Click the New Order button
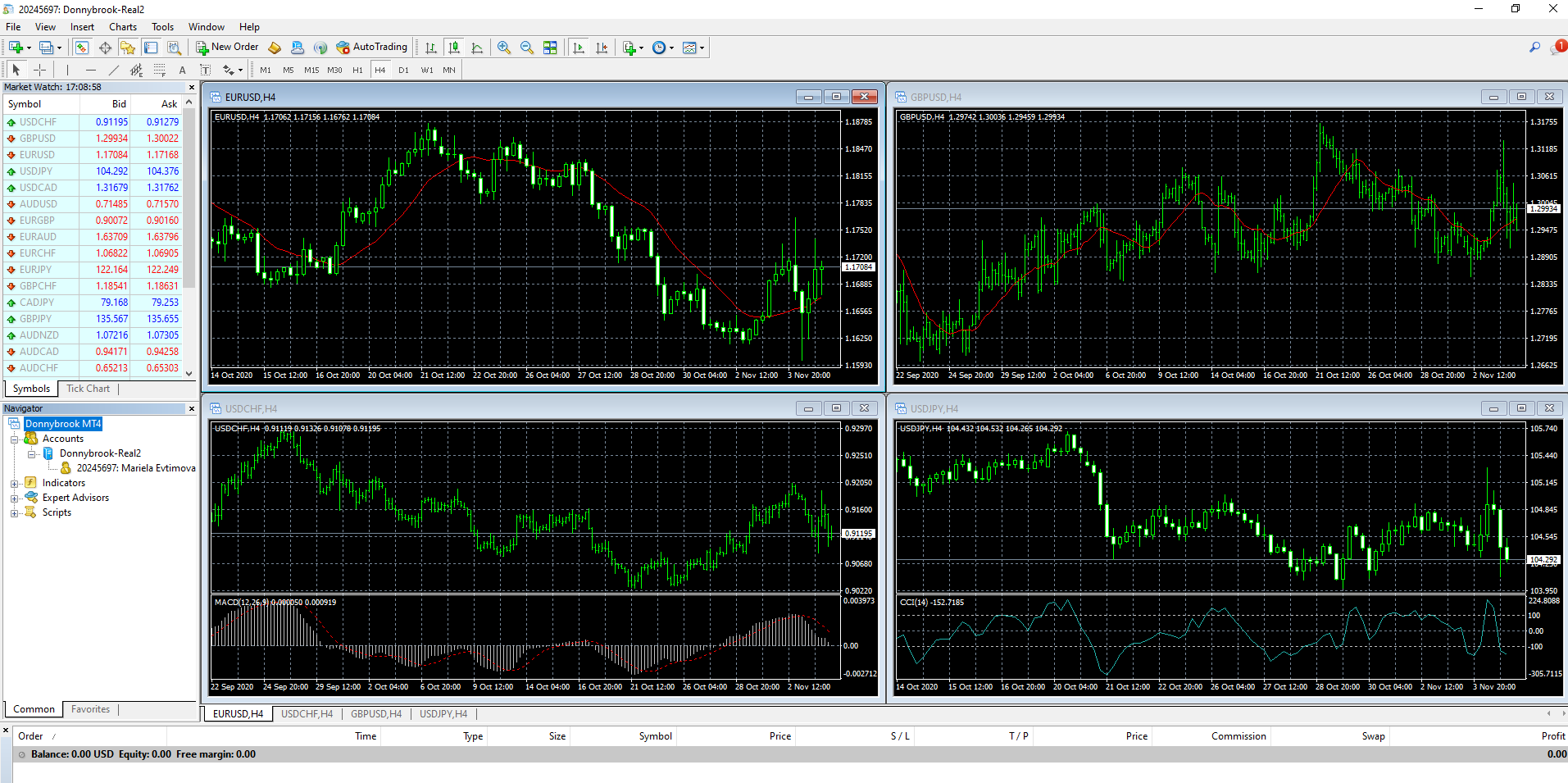1568x783 pixels. tap(227, 48)
